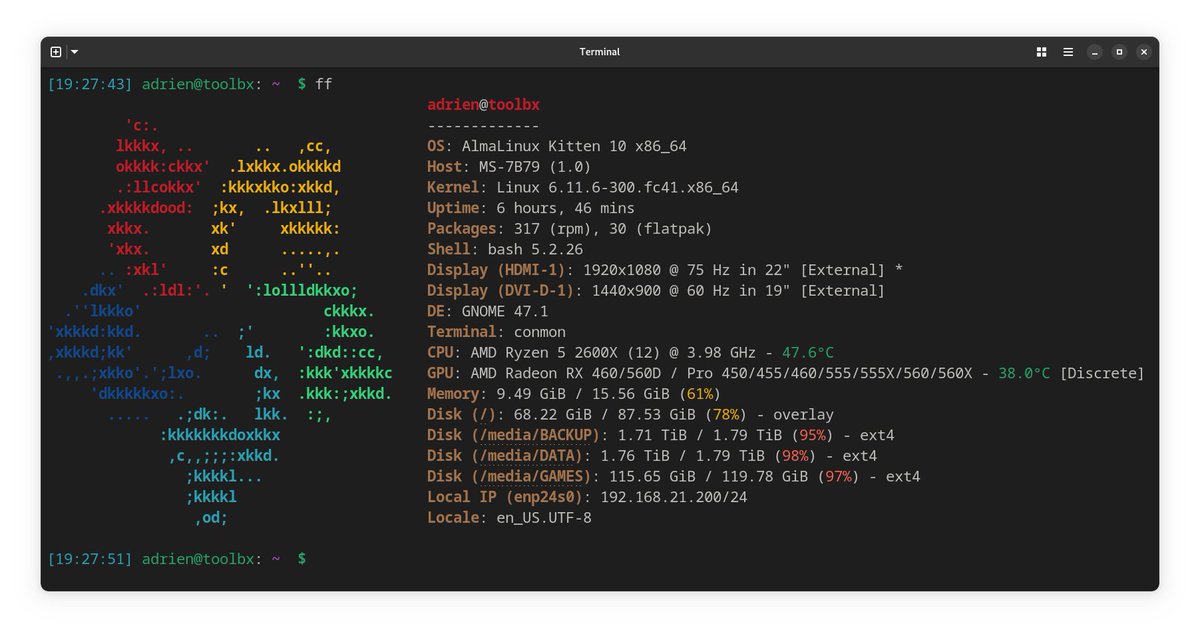
Task: Expand the new tab dropdown arrow
Action: coord(74,52)
